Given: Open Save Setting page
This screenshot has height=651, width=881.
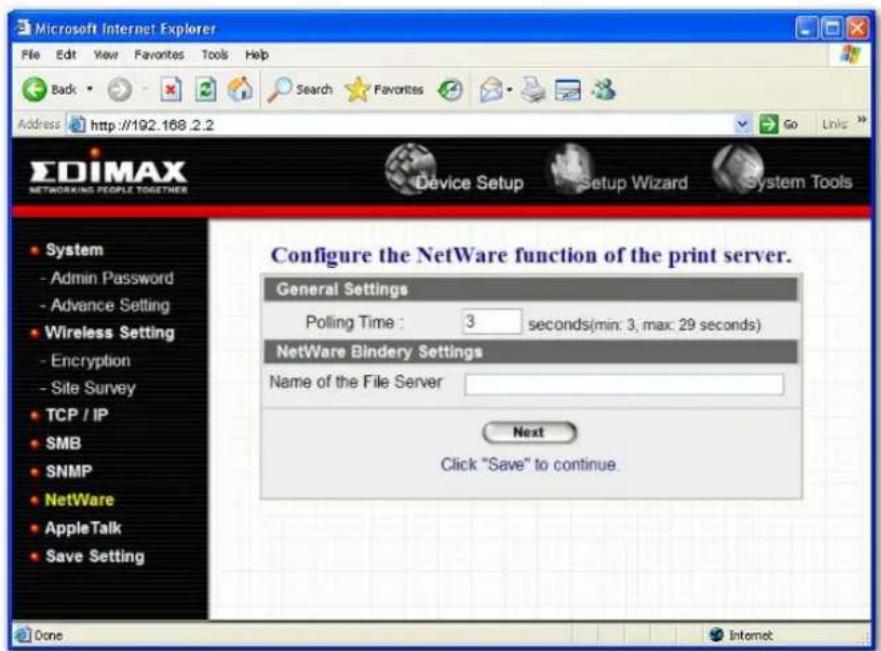Looking at the screenshot, I should (95, 556).
